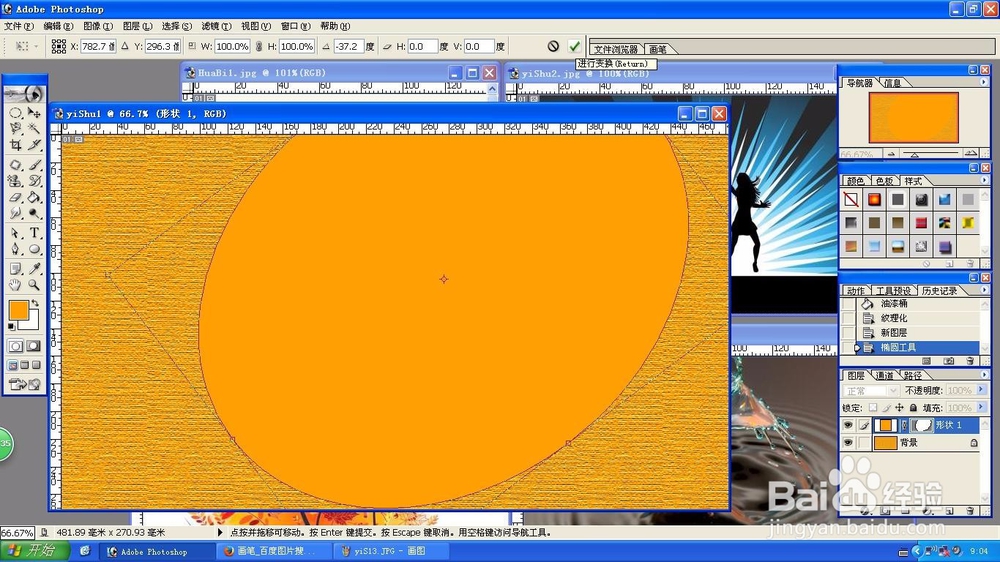Toggle relative positioning triangle for reference point
The image size is (1000, 562).
tap(125, 46)
